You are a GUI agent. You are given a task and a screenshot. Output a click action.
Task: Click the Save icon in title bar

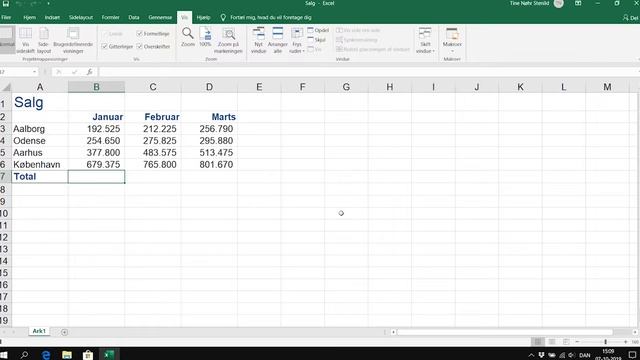coord(6,4)
